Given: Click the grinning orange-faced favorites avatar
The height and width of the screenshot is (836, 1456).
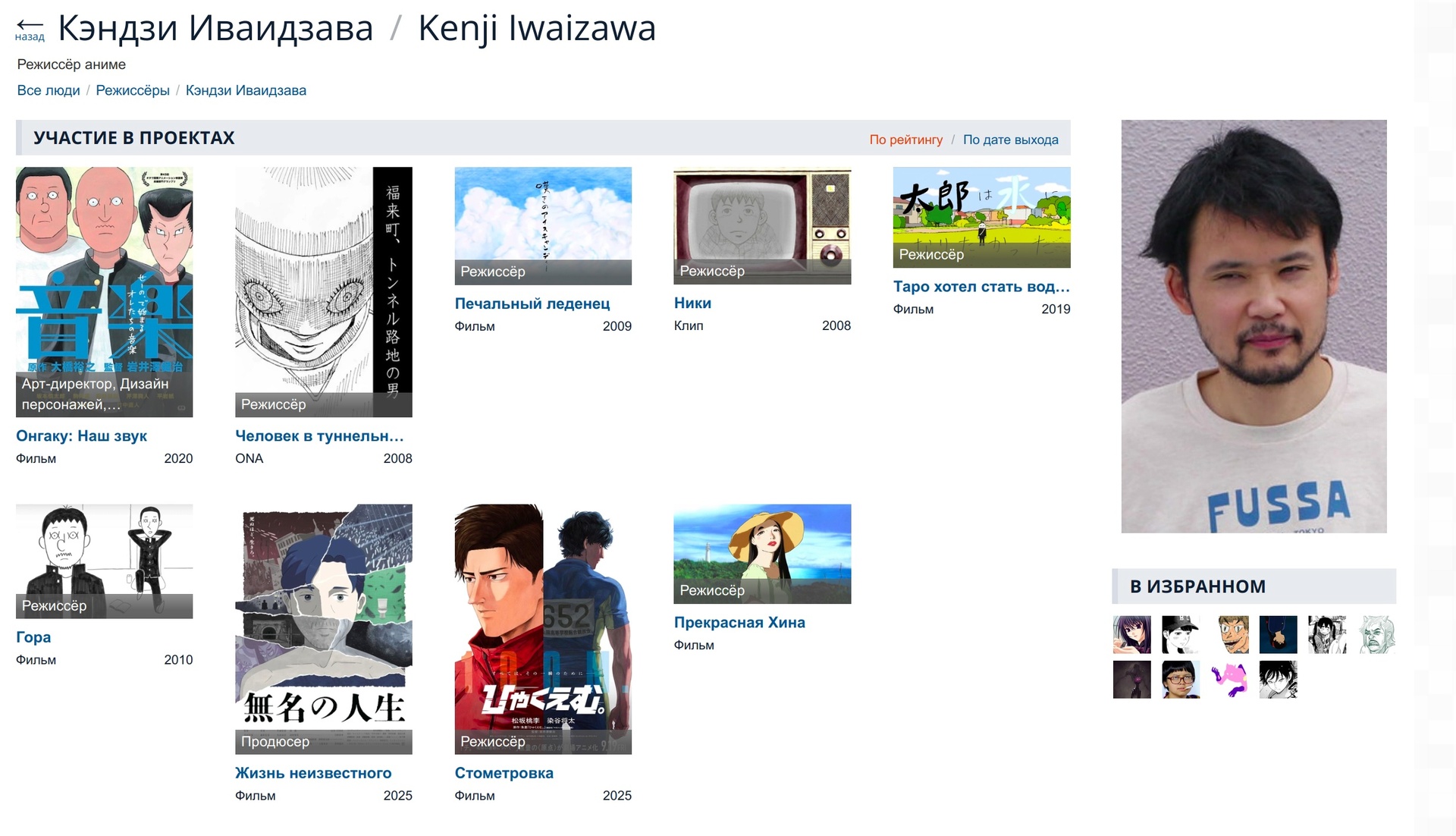Looking at the screenshot, I should click(1233, 634).
